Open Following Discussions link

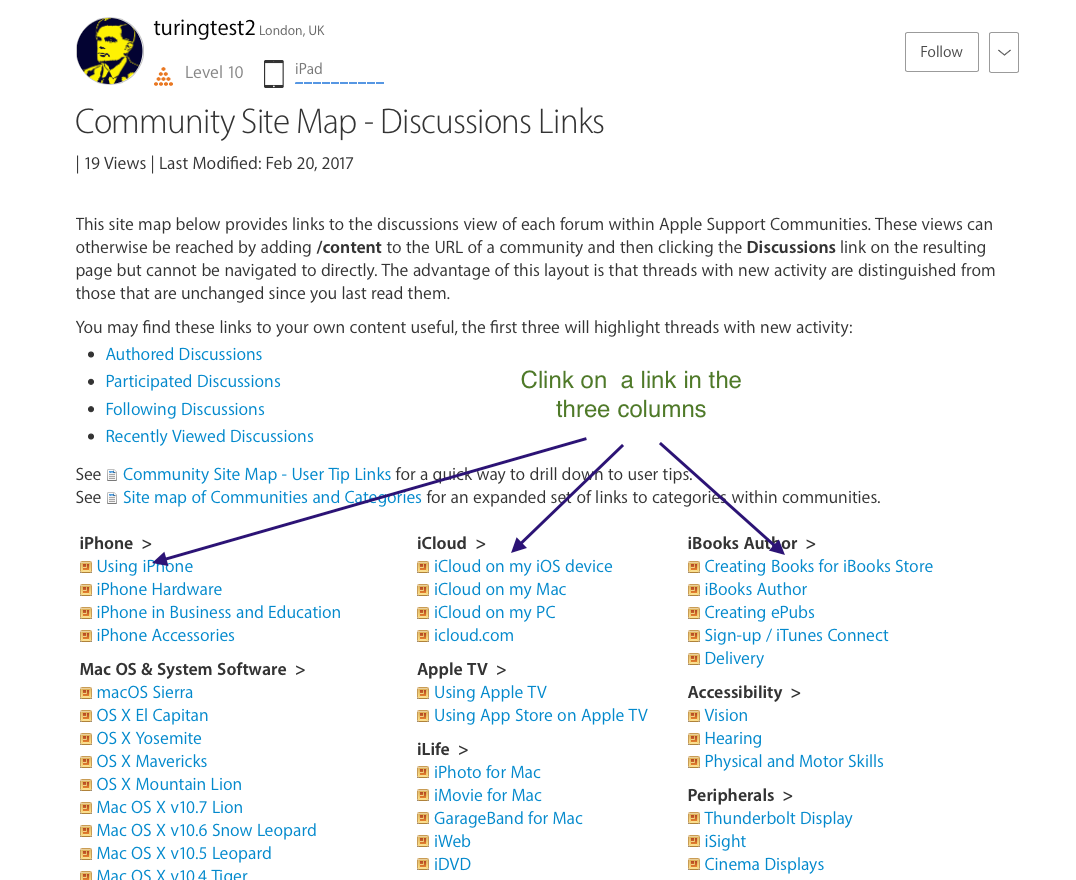click(185, 409)
